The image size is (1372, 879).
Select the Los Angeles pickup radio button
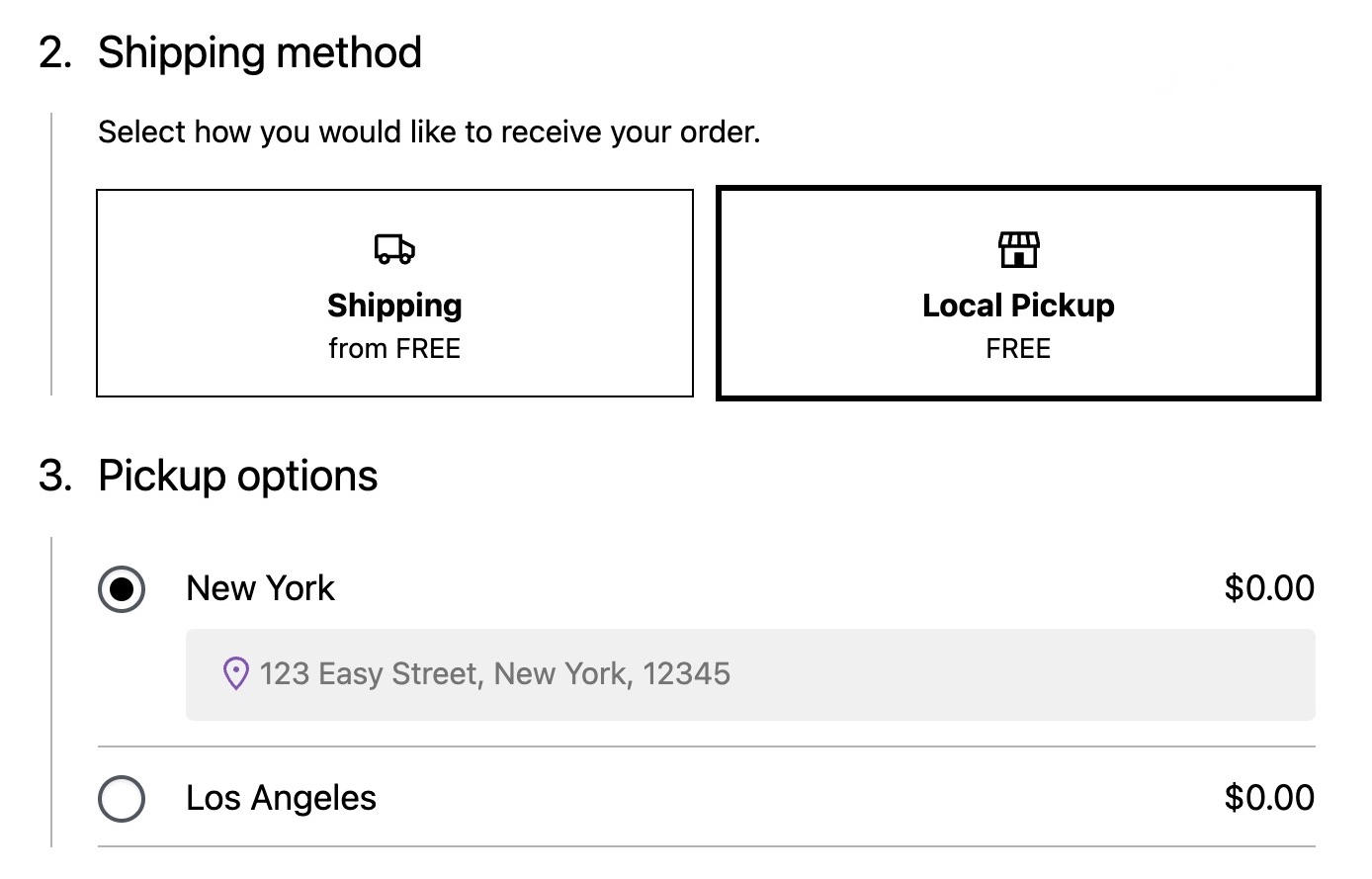coord(122,799)
